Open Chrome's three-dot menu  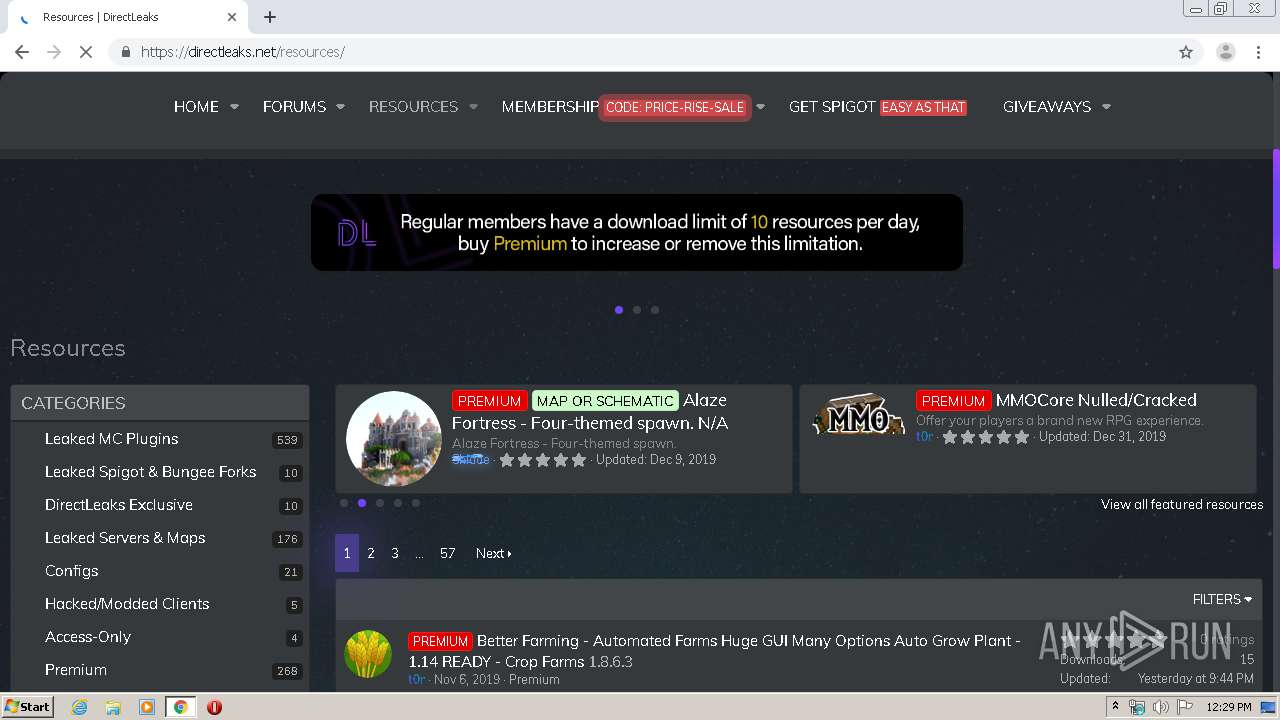1258,52
